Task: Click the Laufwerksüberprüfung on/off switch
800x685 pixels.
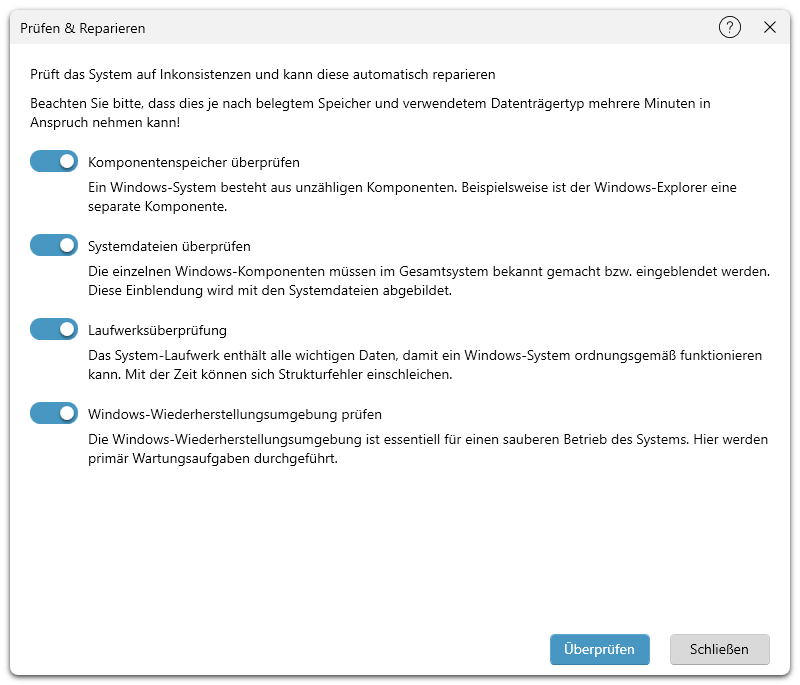Action: (53, 328)
